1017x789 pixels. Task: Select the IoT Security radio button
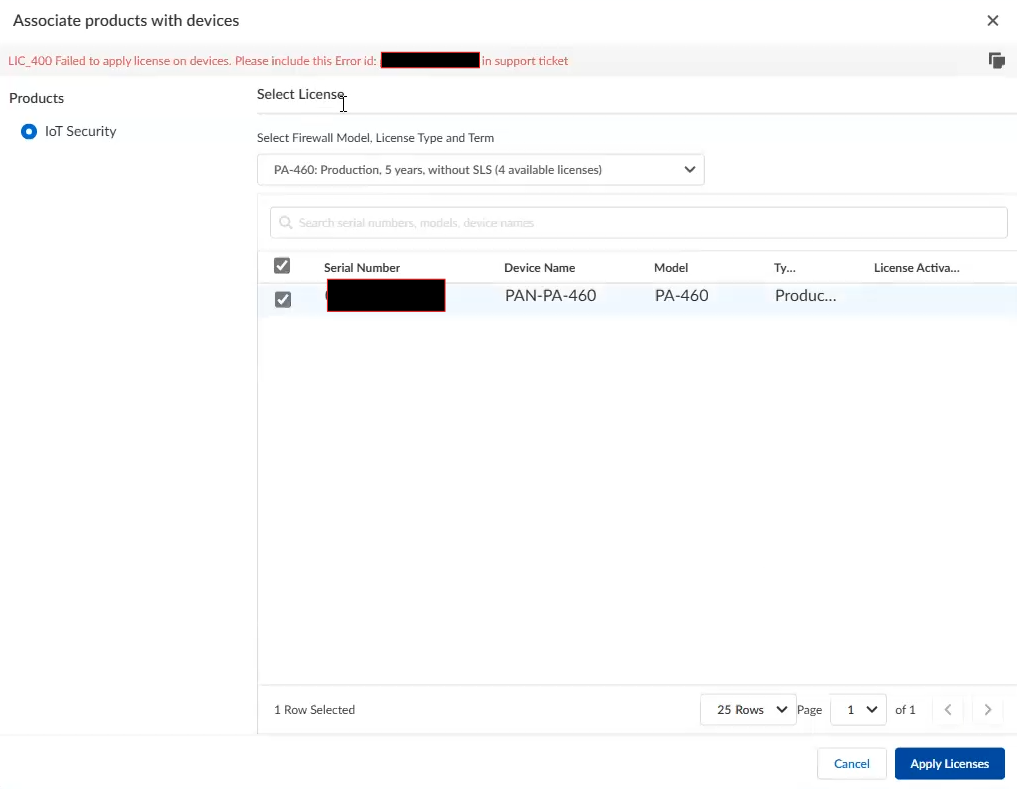point(29,131)
